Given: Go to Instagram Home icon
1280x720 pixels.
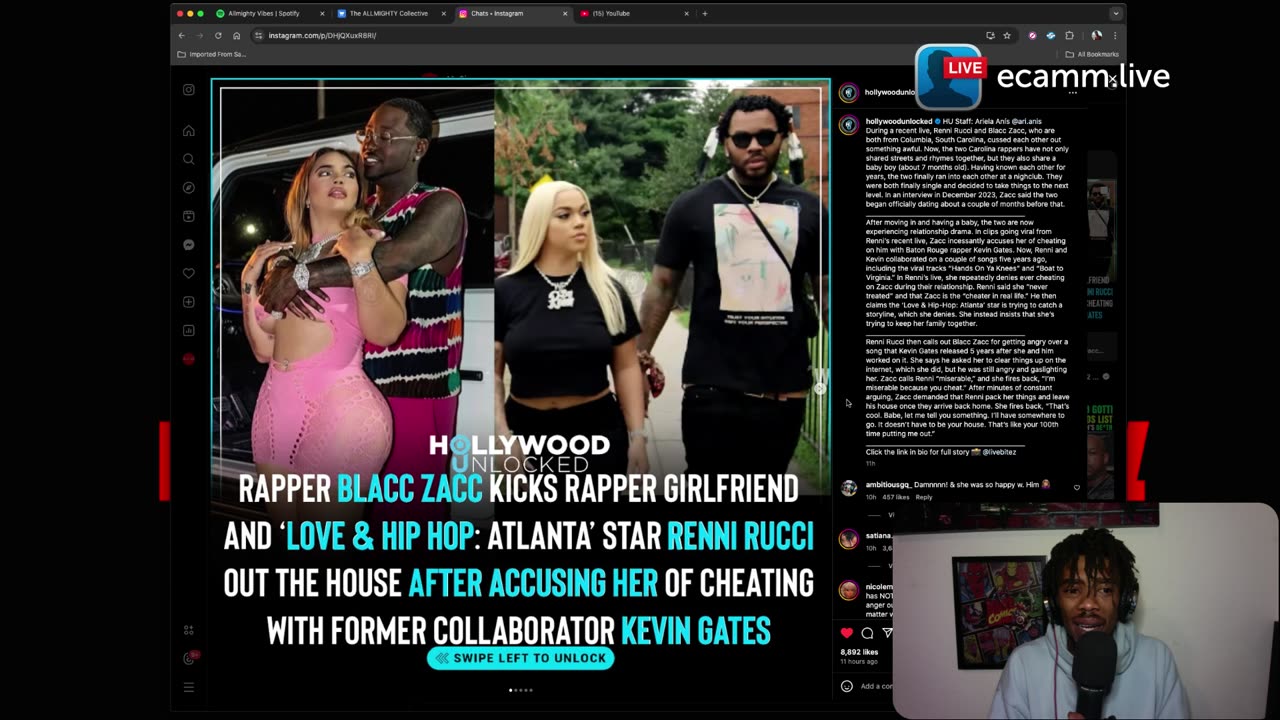Looking at the screenshot, I should tap(188, 131).
